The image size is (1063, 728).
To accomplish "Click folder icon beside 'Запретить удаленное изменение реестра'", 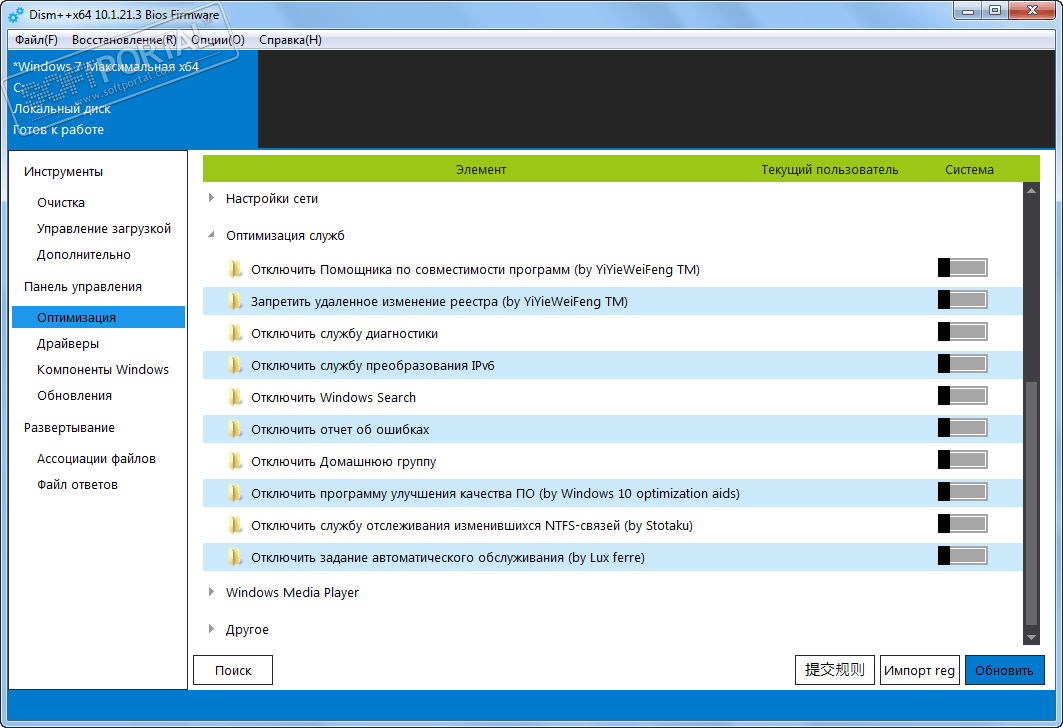I will [235, 301].
